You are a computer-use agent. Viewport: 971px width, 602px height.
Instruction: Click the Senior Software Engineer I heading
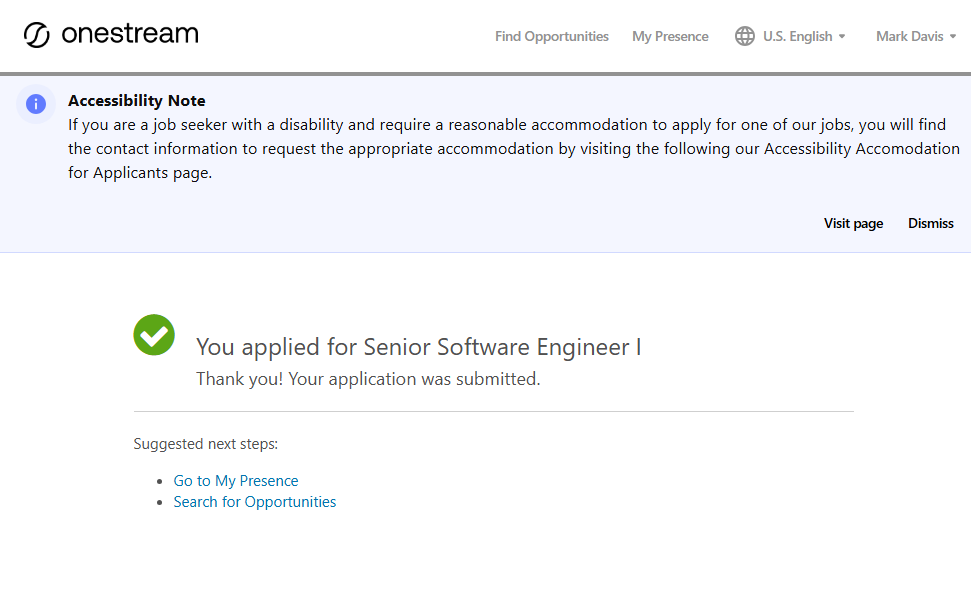click(418, 347)
